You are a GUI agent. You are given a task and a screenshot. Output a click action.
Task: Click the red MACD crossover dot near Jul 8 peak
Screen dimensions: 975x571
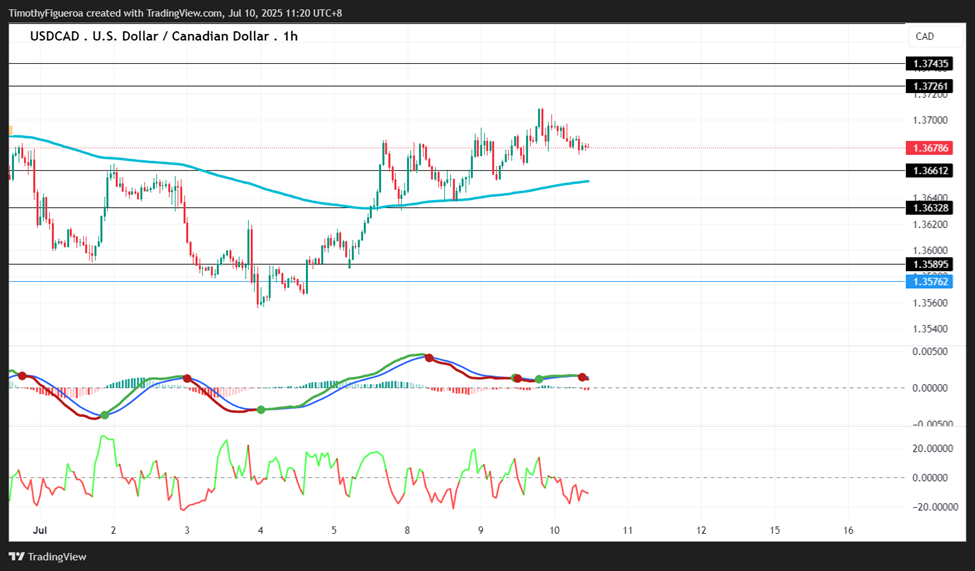(x=428, y=358)
